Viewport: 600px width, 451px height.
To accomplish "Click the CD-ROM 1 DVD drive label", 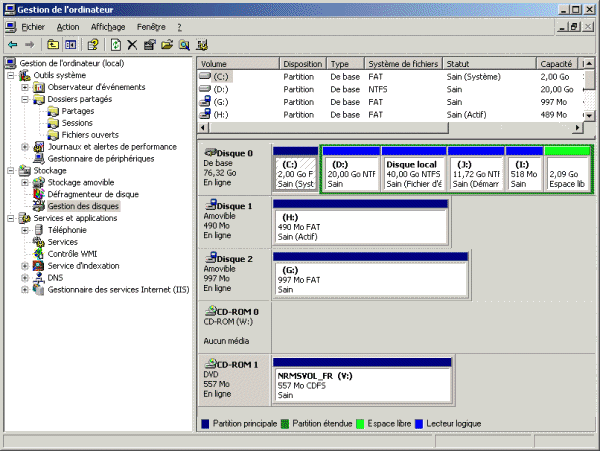I will pos(238,364).
